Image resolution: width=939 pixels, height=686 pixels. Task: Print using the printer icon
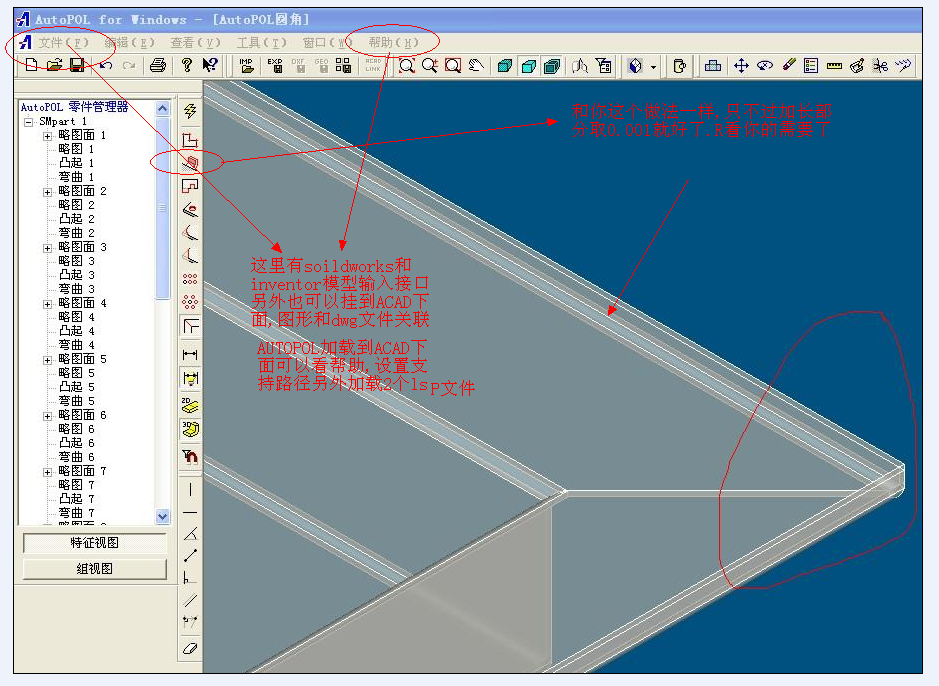[x=158, y=65]
